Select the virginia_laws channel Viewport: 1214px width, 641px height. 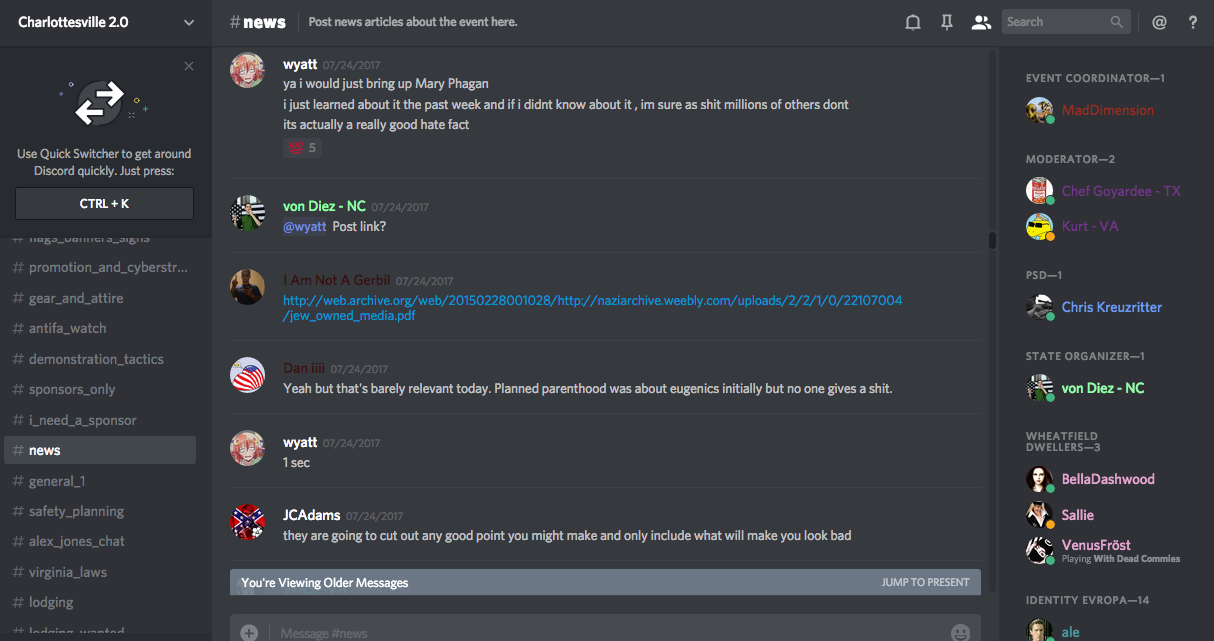[67, 572]
